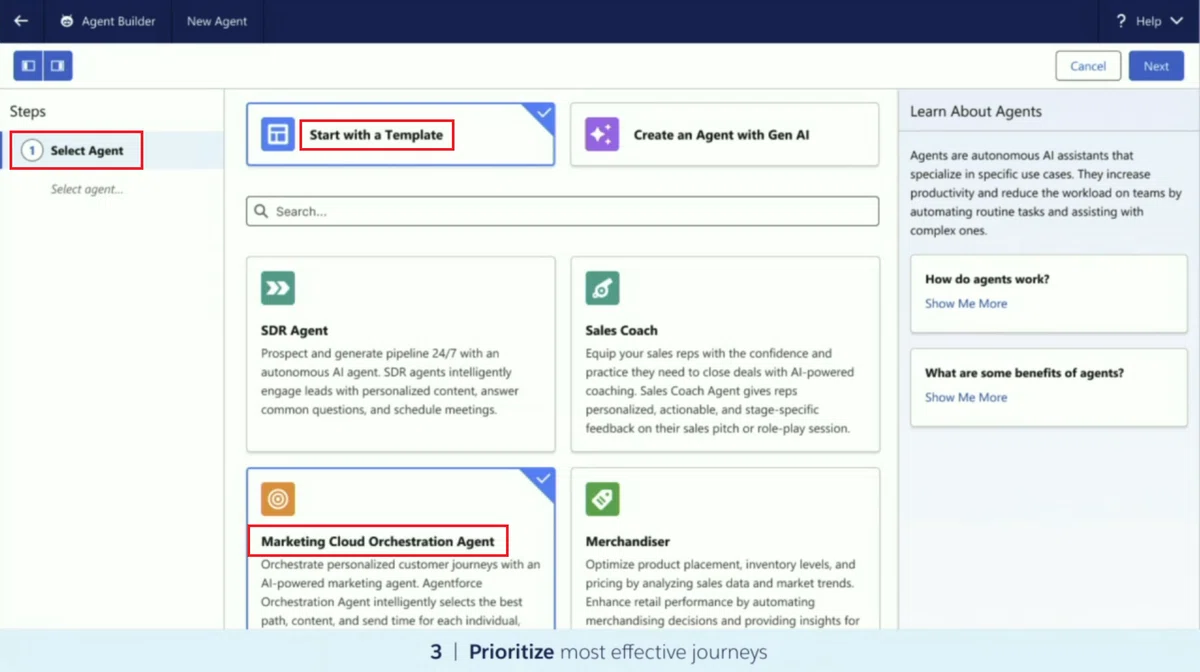Choose Create an Agent with Gen AI

(725, 134)
